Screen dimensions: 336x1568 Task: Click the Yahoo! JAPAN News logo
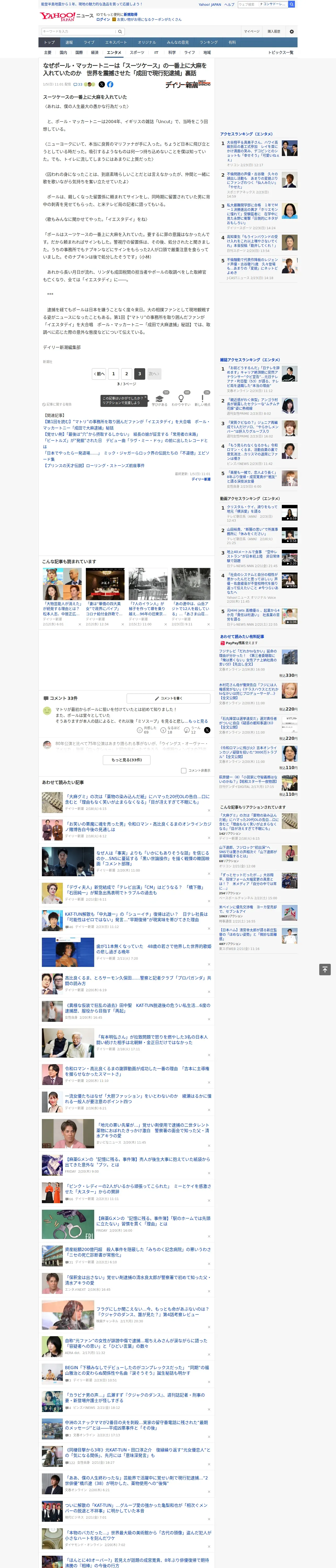click(x=66, y=16)
